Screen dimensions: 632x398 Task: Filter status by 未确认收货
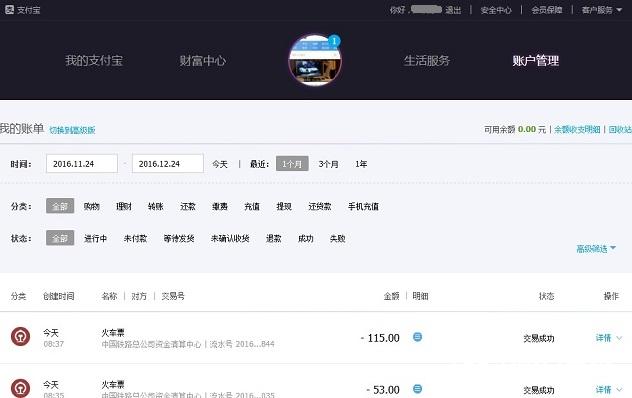230,239
